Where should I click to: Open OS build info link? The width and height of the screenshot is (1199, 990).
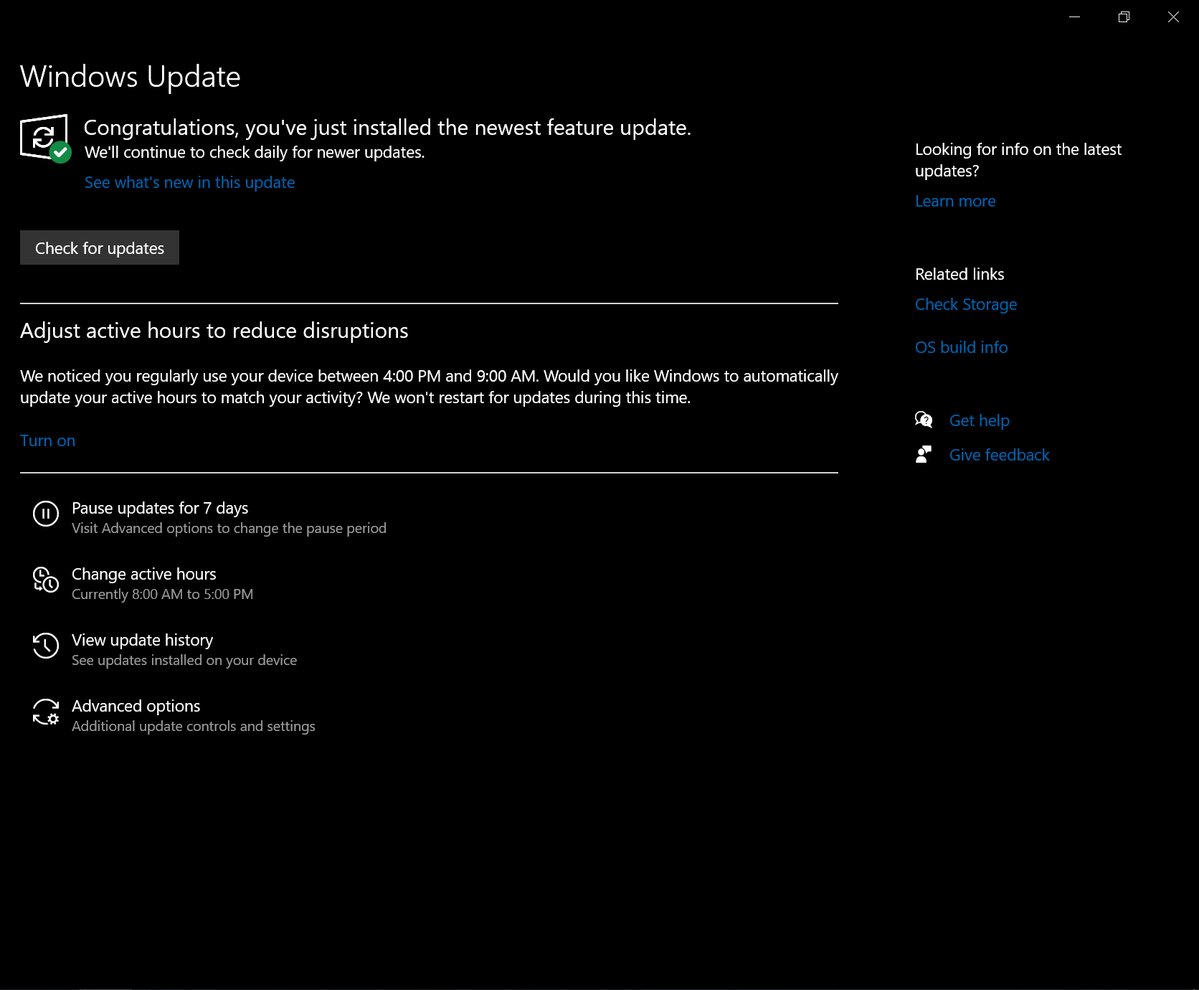961,347
